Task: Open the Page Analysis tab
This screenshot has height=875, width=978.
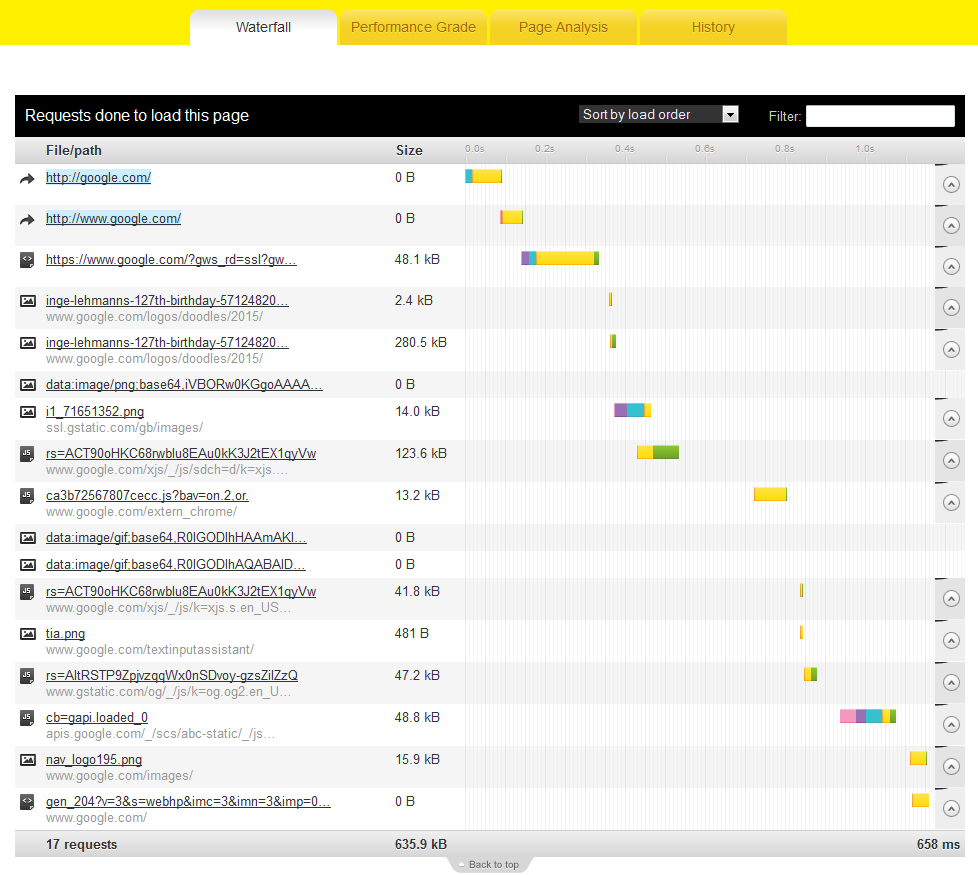Action: [563, 27]
